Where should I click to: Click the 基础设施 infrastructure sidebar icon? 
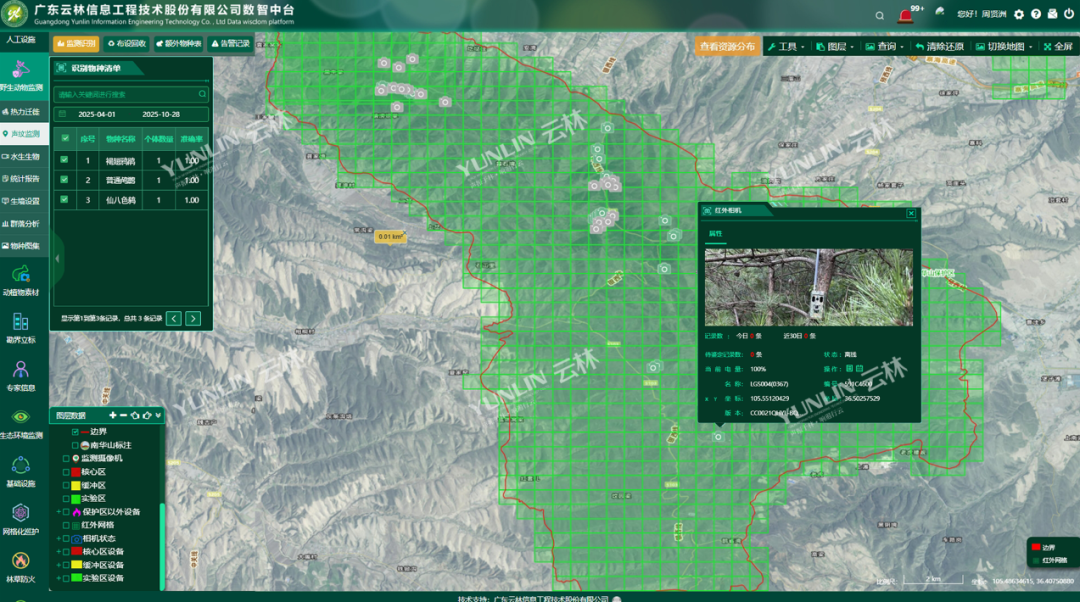(x=20, y=466)
